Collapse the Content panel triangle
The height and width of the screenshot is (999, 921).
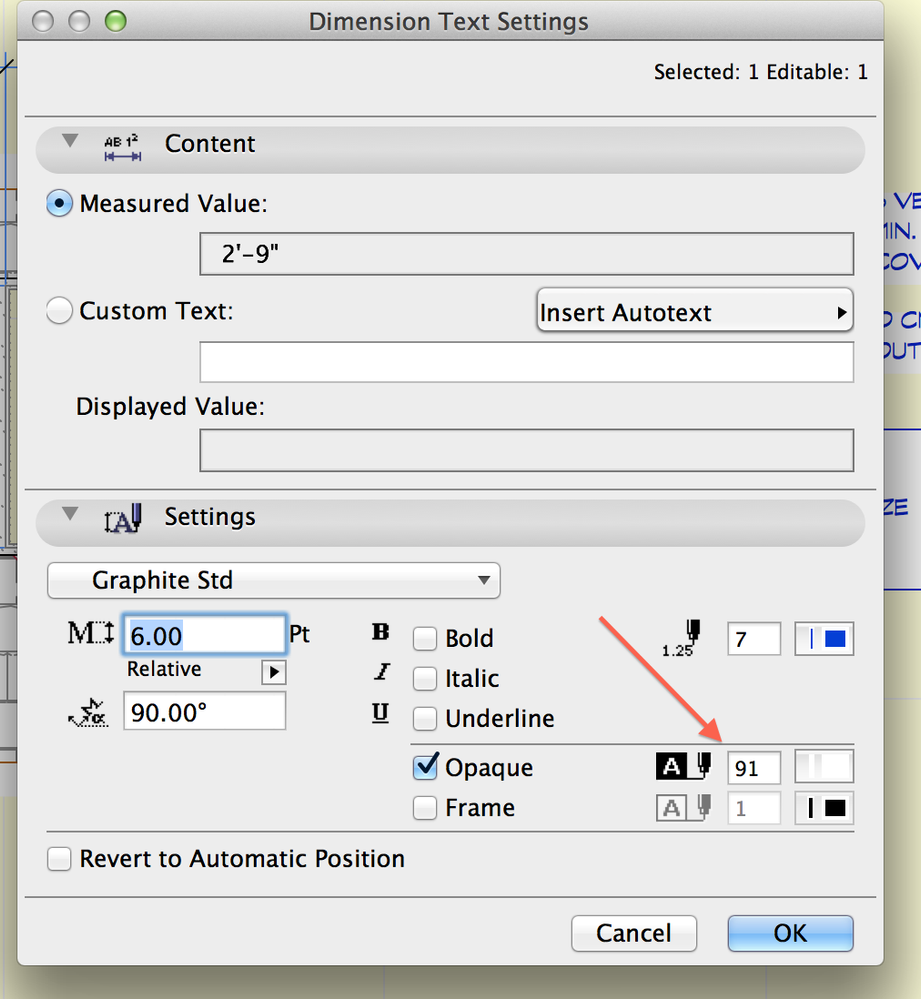(69, 142)
